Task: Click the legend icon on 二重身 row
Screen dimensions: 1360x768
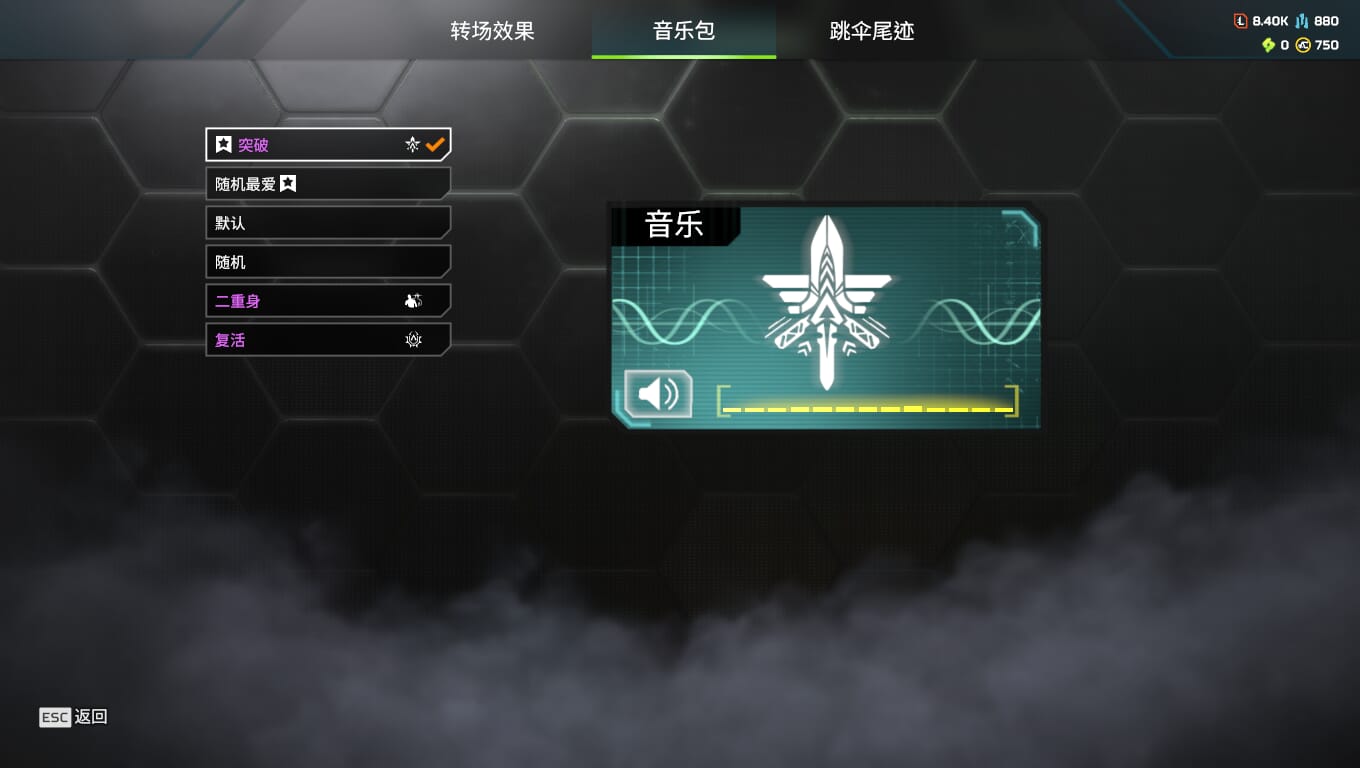Action: [x=413, y=301]
